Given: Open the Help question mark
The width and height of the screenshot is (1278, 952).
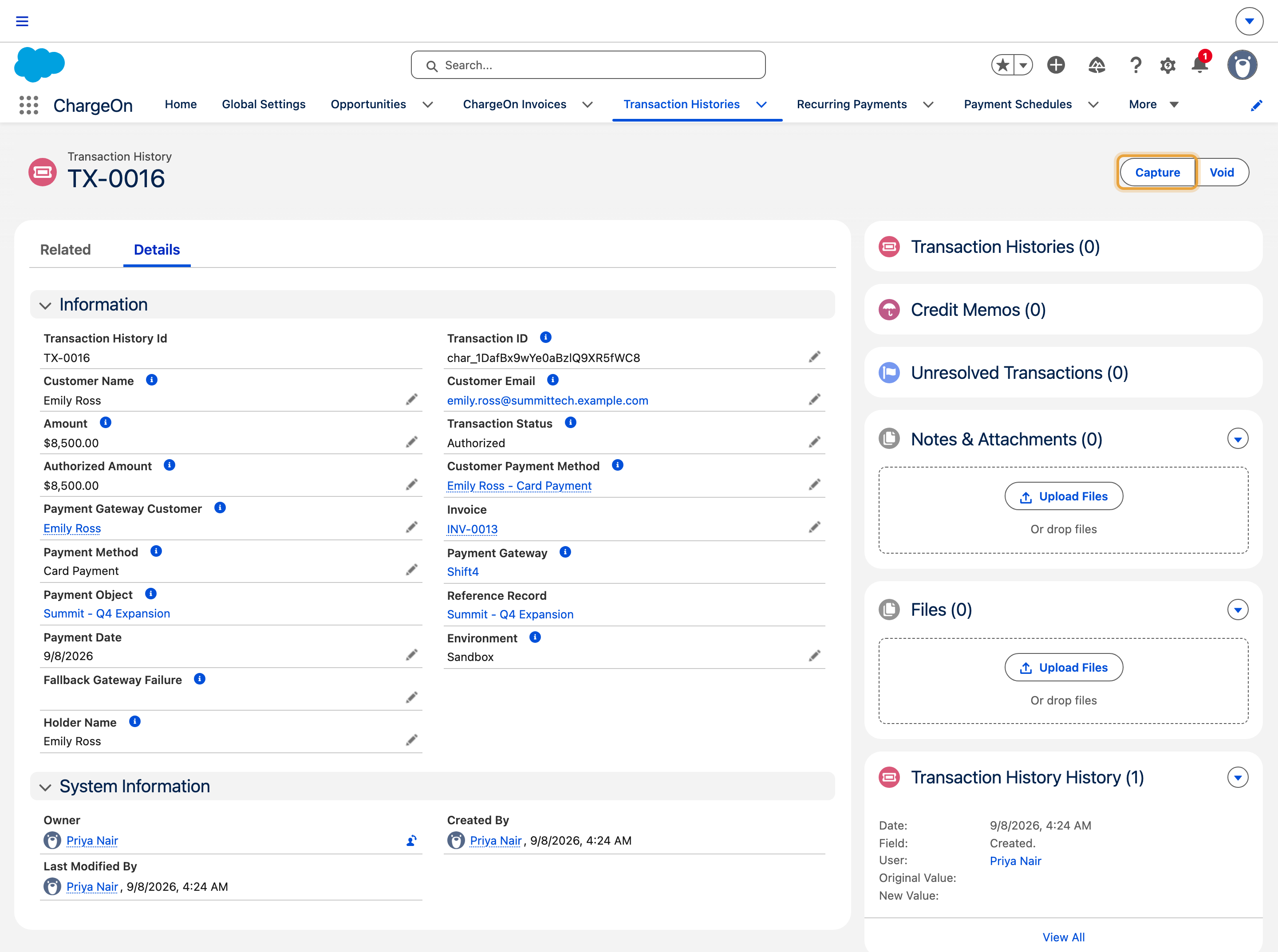Looking at the screenshot, I should 1136,65.
